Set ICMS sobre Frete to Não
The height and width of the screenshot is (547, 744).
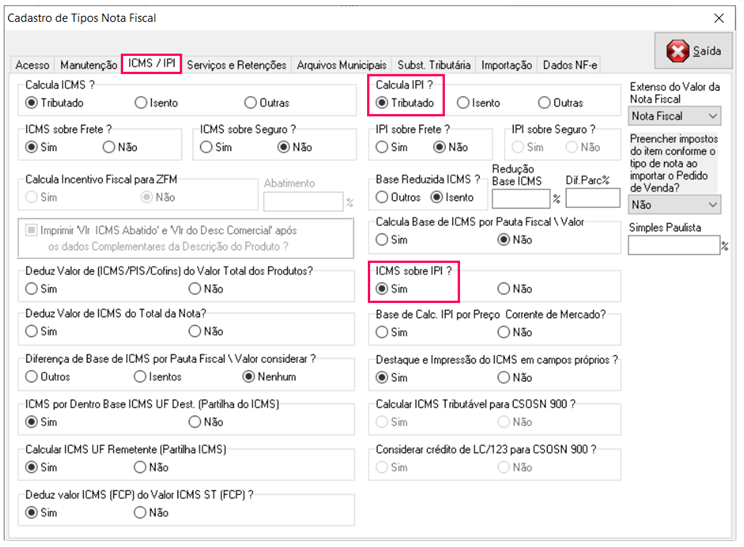[x=109, y=147]
